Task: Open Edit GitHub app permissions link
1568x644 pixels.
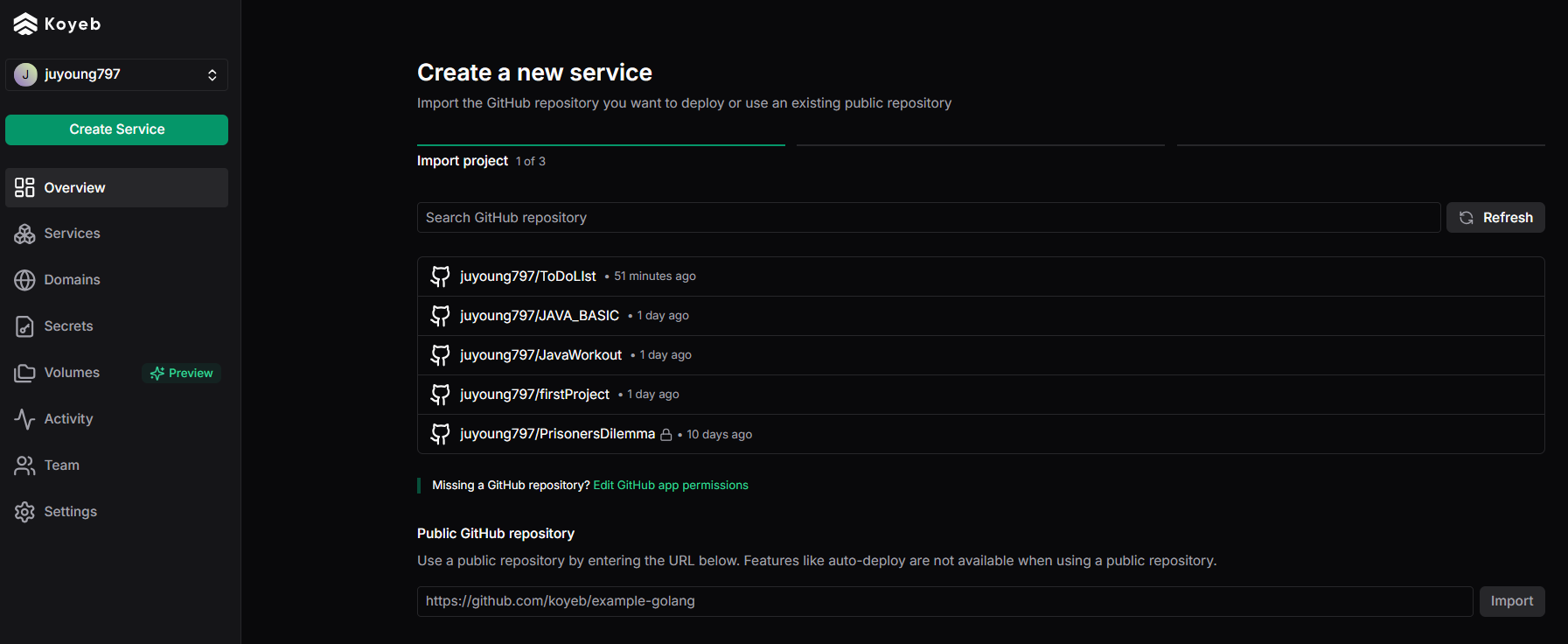Action: [x=671, y=486]
